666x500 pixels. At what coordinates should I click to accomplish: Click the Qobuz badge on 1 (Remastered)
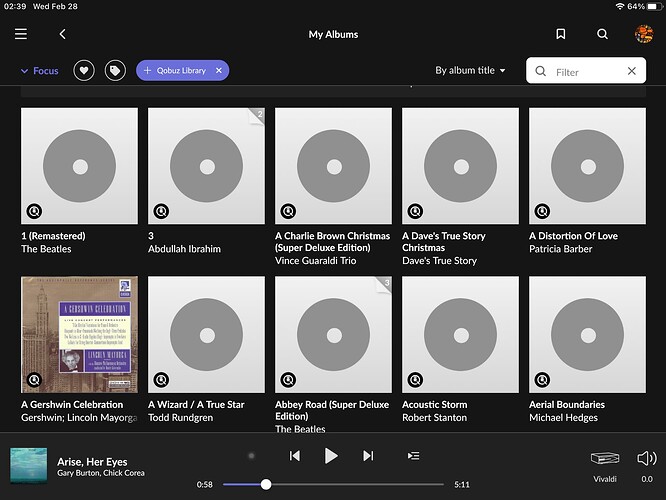[x=34, y=211]
